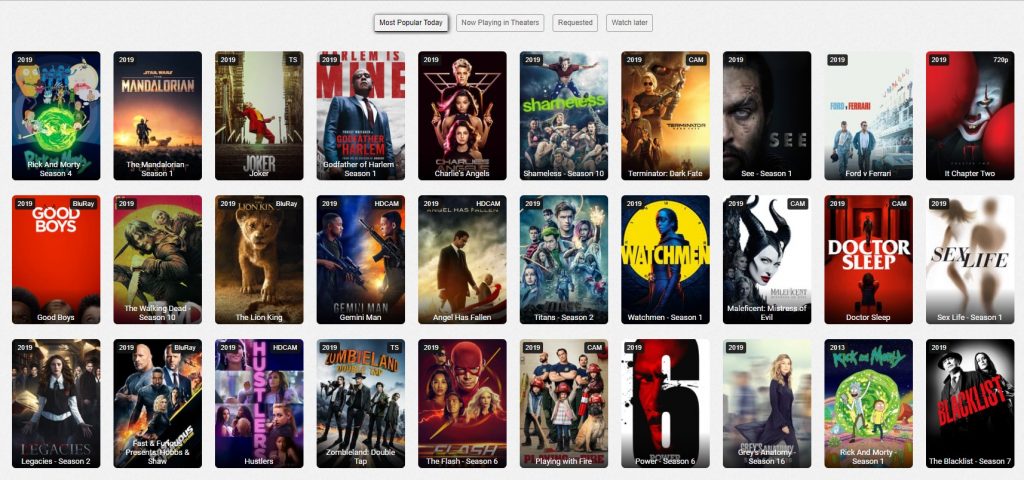Open the Watch later tab
Viewport: 1024px width, 480px height.
coord(630,23)
